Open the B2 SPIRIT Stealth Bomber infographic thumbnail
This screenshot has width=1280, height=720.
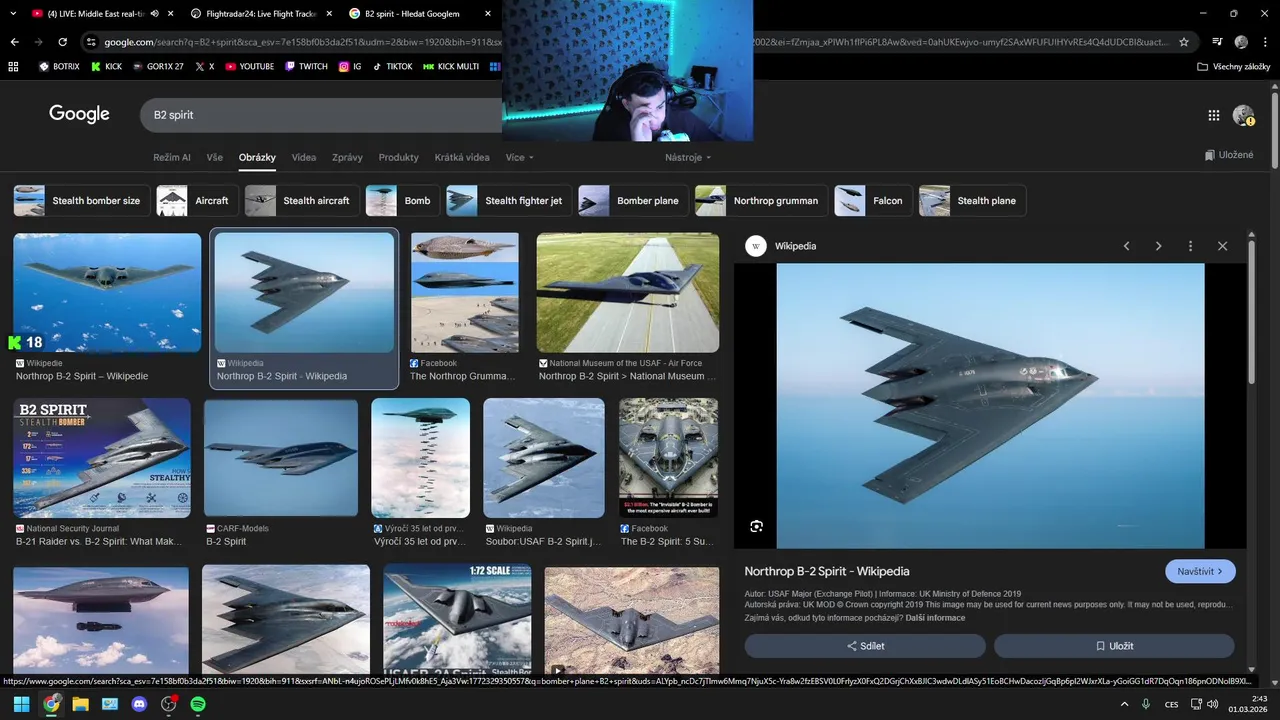(x=102, y=458)
